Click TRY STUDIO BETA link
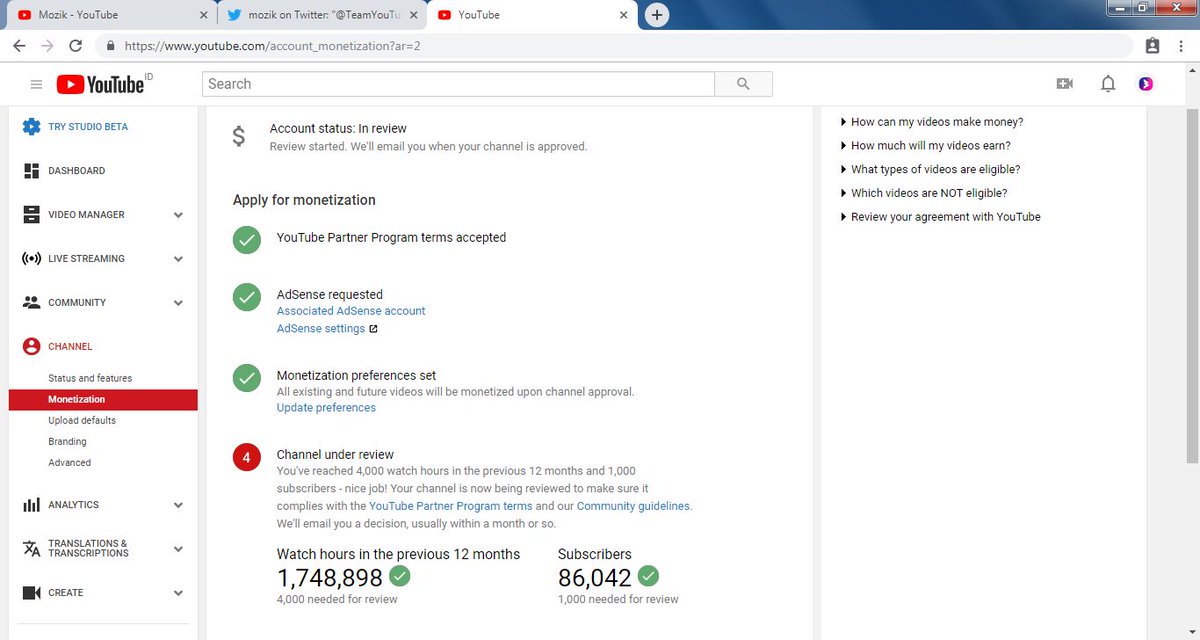Image resolution: width=1200 pixels, height=640 pixels. 88,127
